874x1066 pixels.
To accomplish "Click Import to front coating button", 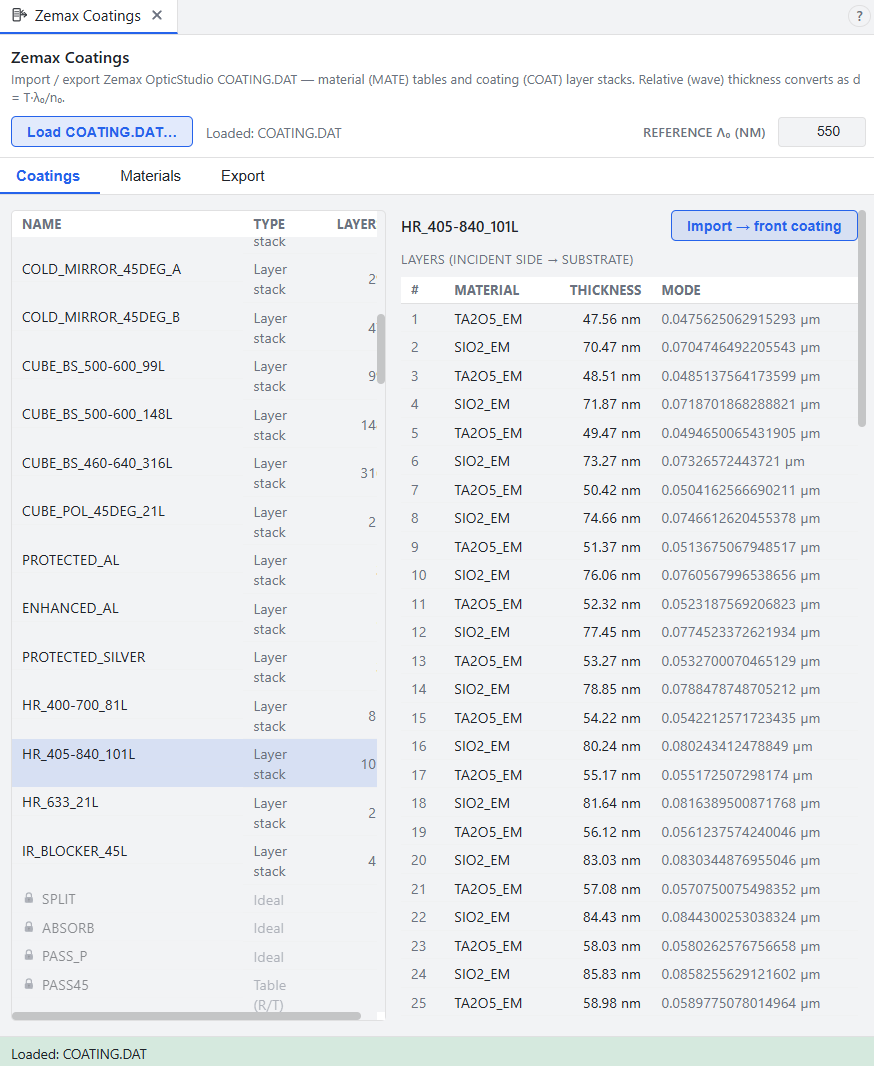I will click(764, 226).
